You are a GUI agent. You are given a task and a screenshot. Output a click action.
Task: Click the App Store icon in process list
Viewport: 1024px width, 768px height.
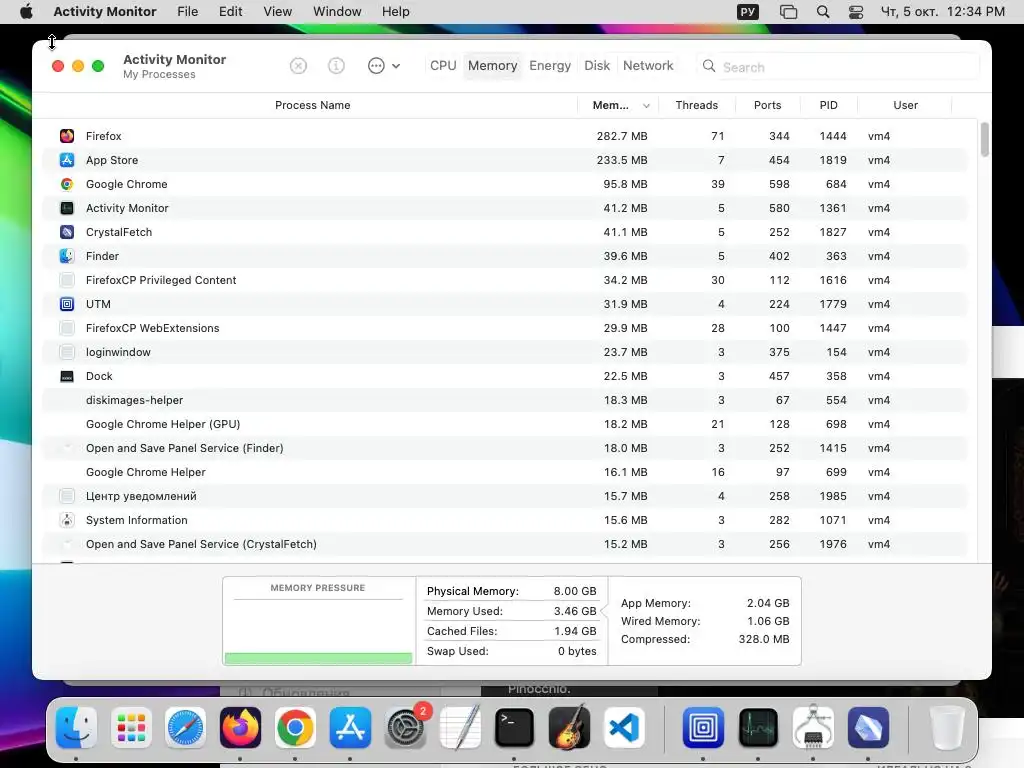67,160
